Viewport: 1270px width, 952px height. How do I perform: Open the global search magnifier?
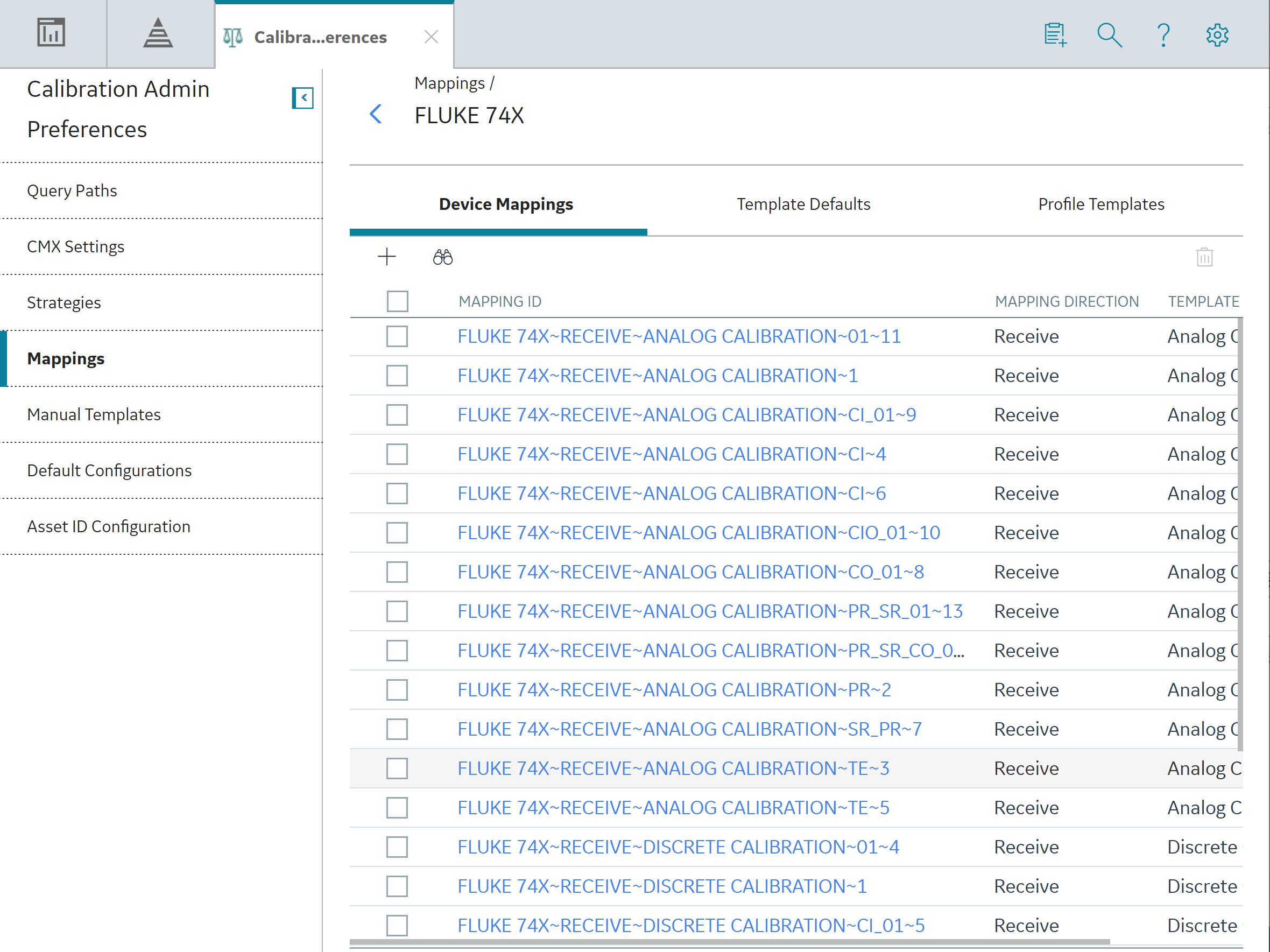click(x=1109, y=36)
